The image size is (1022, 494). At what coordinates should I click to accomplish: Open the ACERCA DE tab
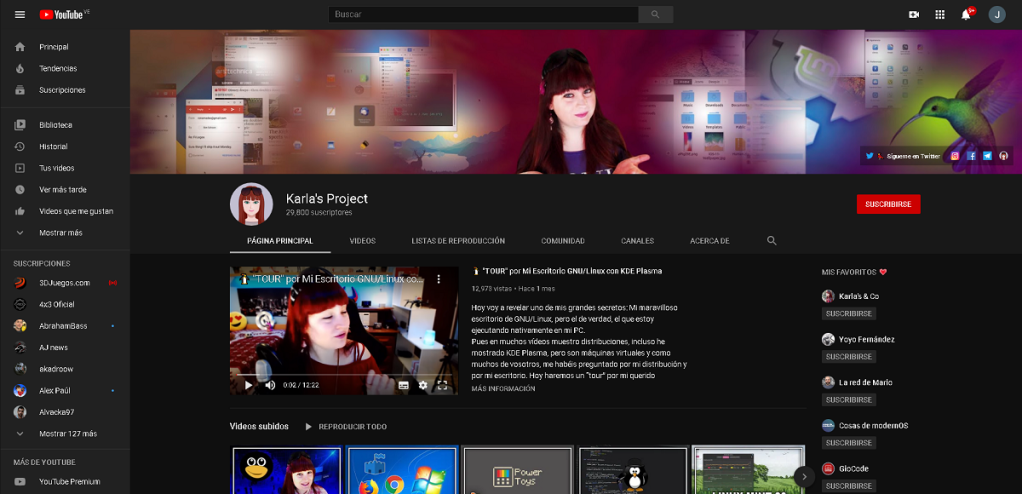click(709, 240)
